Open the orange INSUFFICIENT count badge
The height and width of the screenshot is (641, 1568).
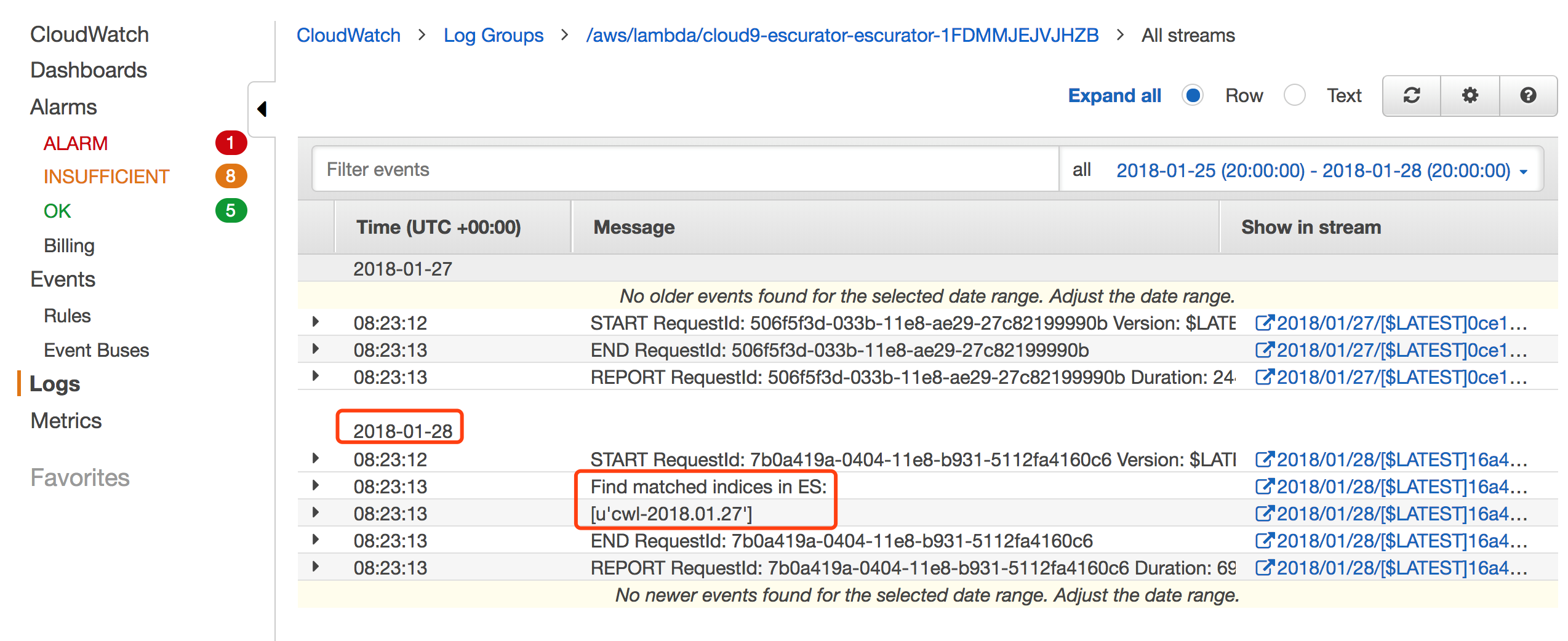[231, 176]
